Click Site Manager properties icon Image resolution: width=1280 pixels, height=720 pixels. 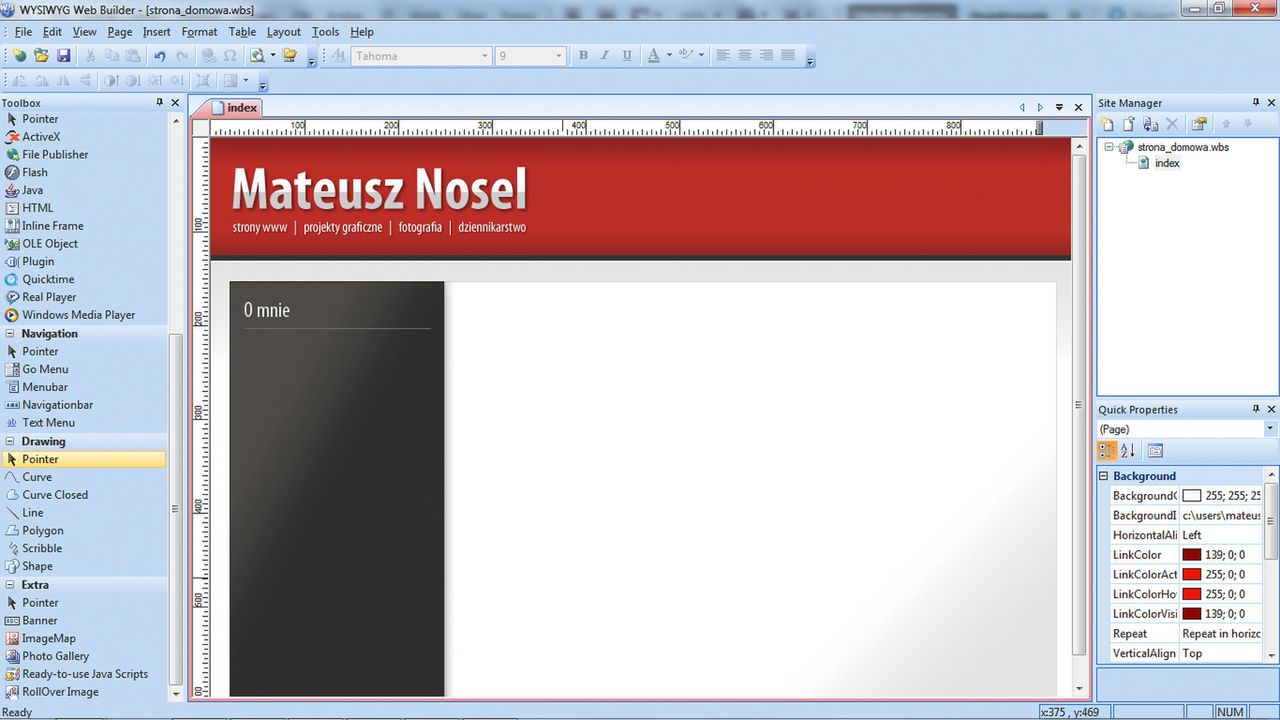tap(1199, 124)
